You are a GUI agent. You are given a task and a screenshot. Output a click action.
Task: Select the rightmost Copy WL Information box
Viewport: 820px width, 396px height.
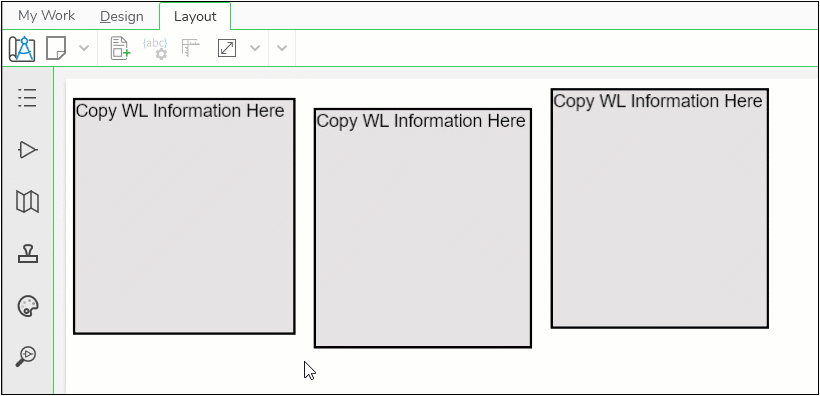(659, 208)
